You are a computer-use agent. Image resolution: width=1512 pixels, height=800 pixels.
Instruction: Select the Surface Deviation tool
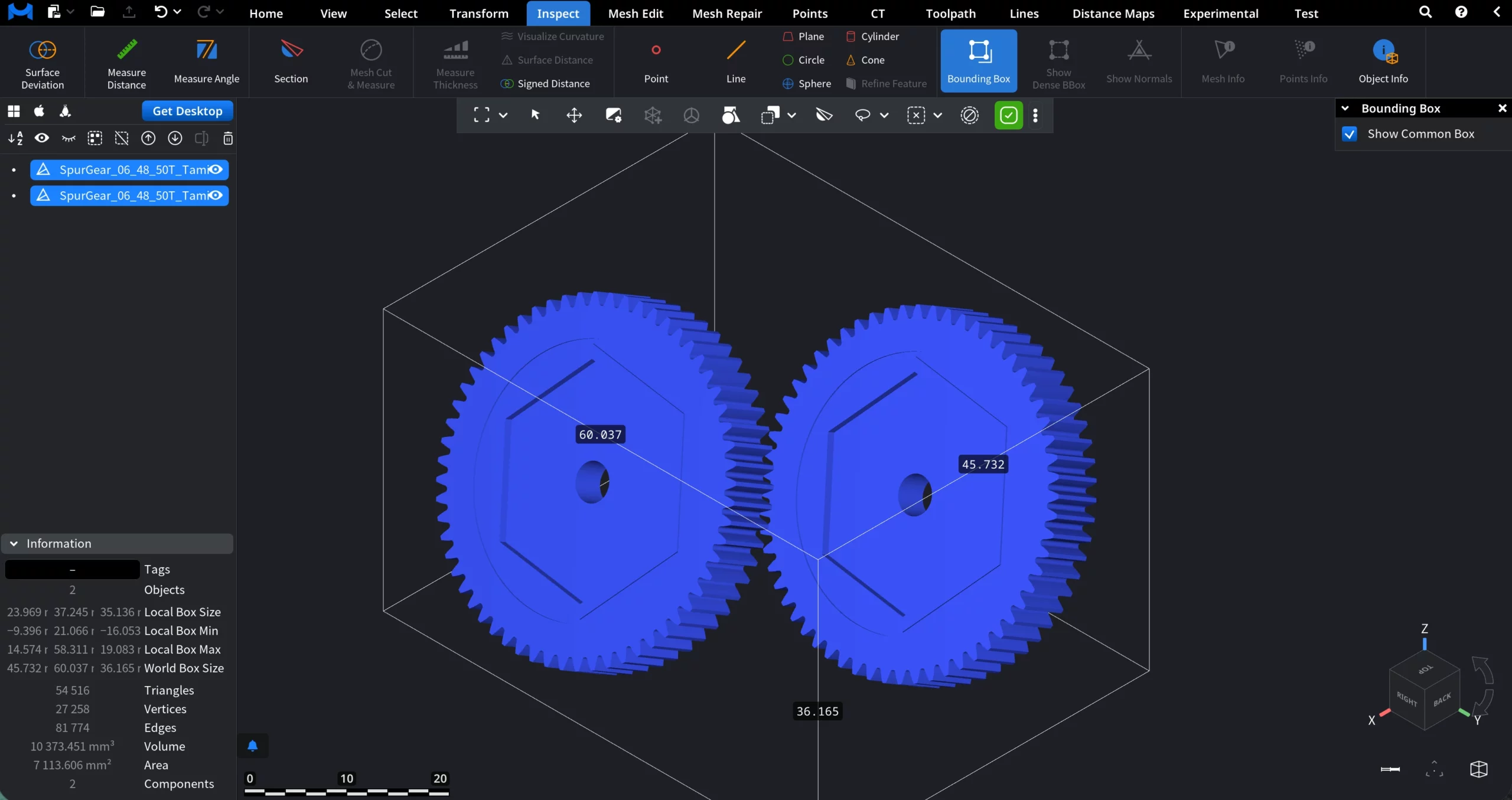[41, 63]
